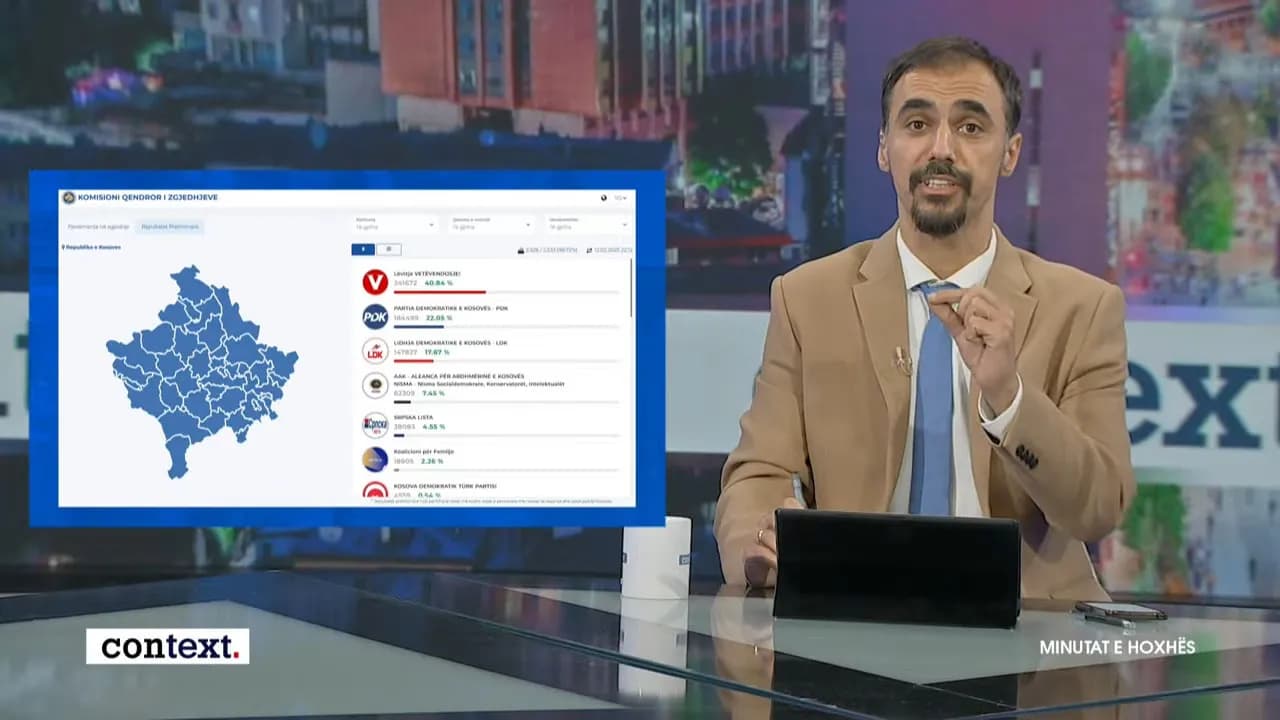Click the blue Kosovo municipalities map
The height and width of the screenshot is (720, 1280).
[200, 370]
